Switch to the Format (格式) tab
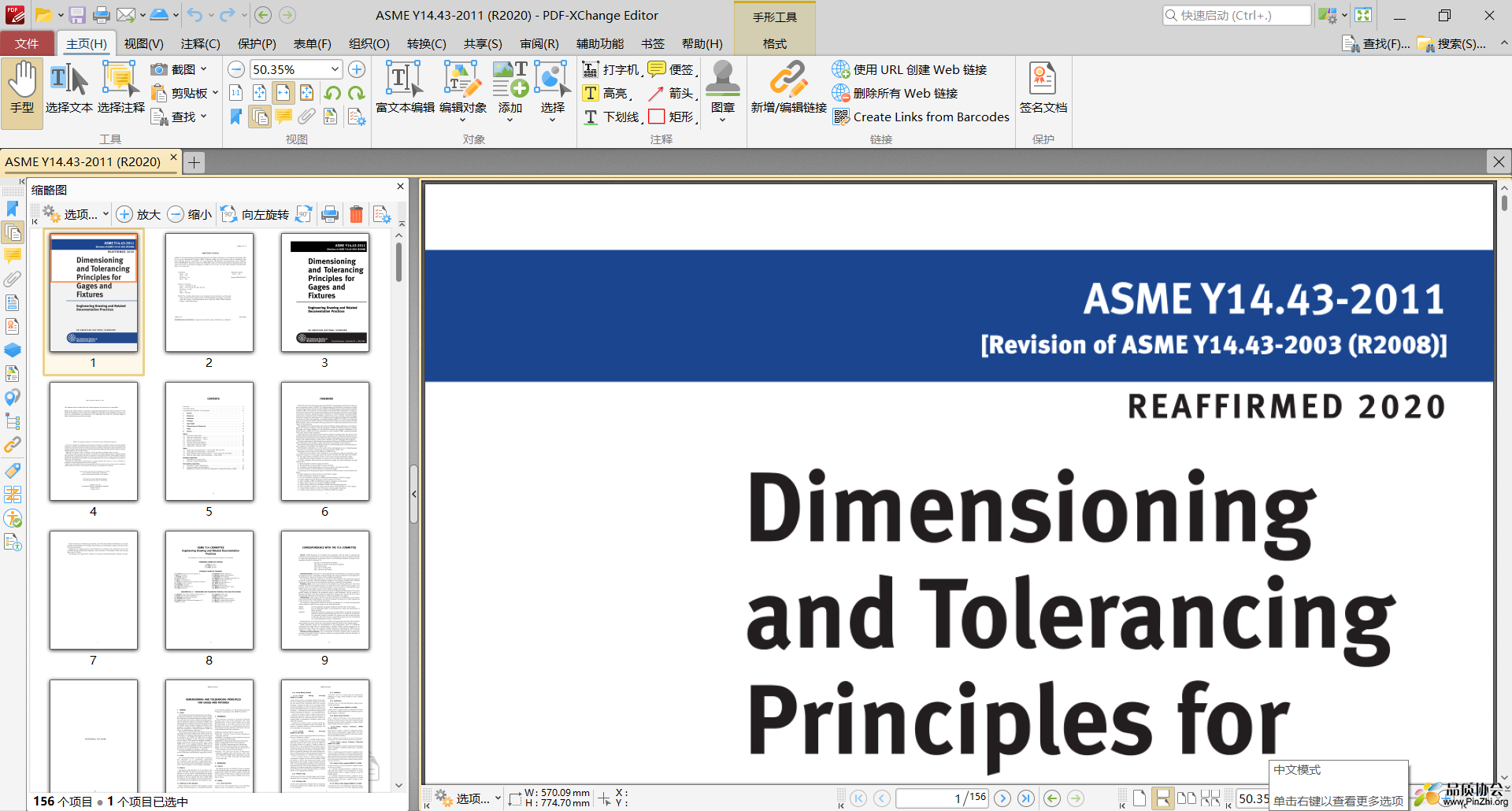The width and height of the screenshot is (1512, 811). pos(774,43)
